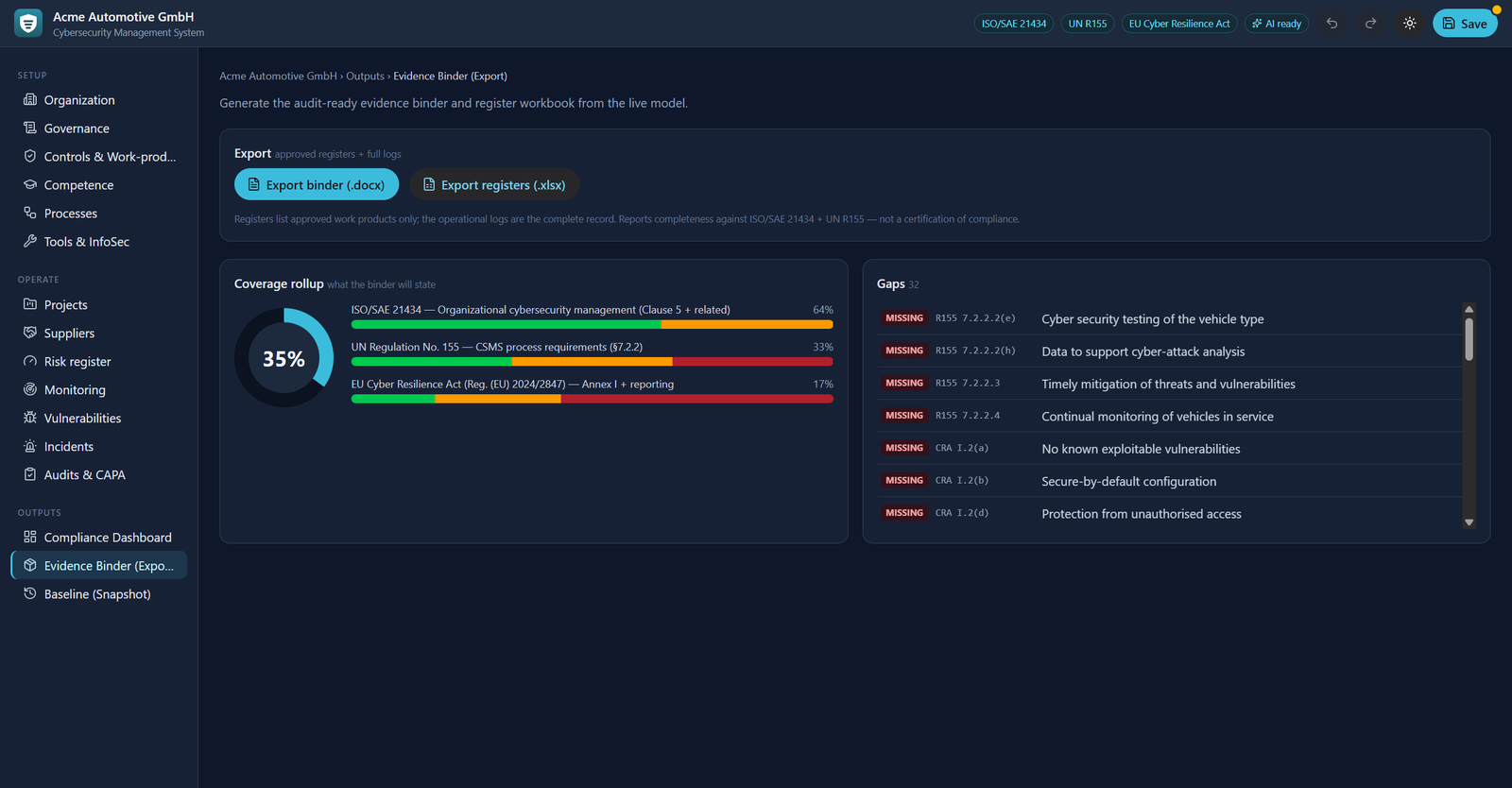Select gap 'Cyber security testing of the vehicle type'
Image resolution: width=1512 pixels, height=788 pixels.
pyautogui.click(x=1169, y=318)
